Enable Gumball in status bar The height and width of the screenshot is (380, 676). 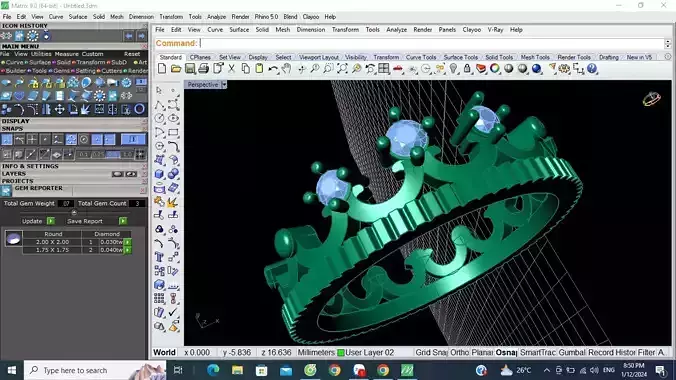pyautogui.click(x=572, y=352)
